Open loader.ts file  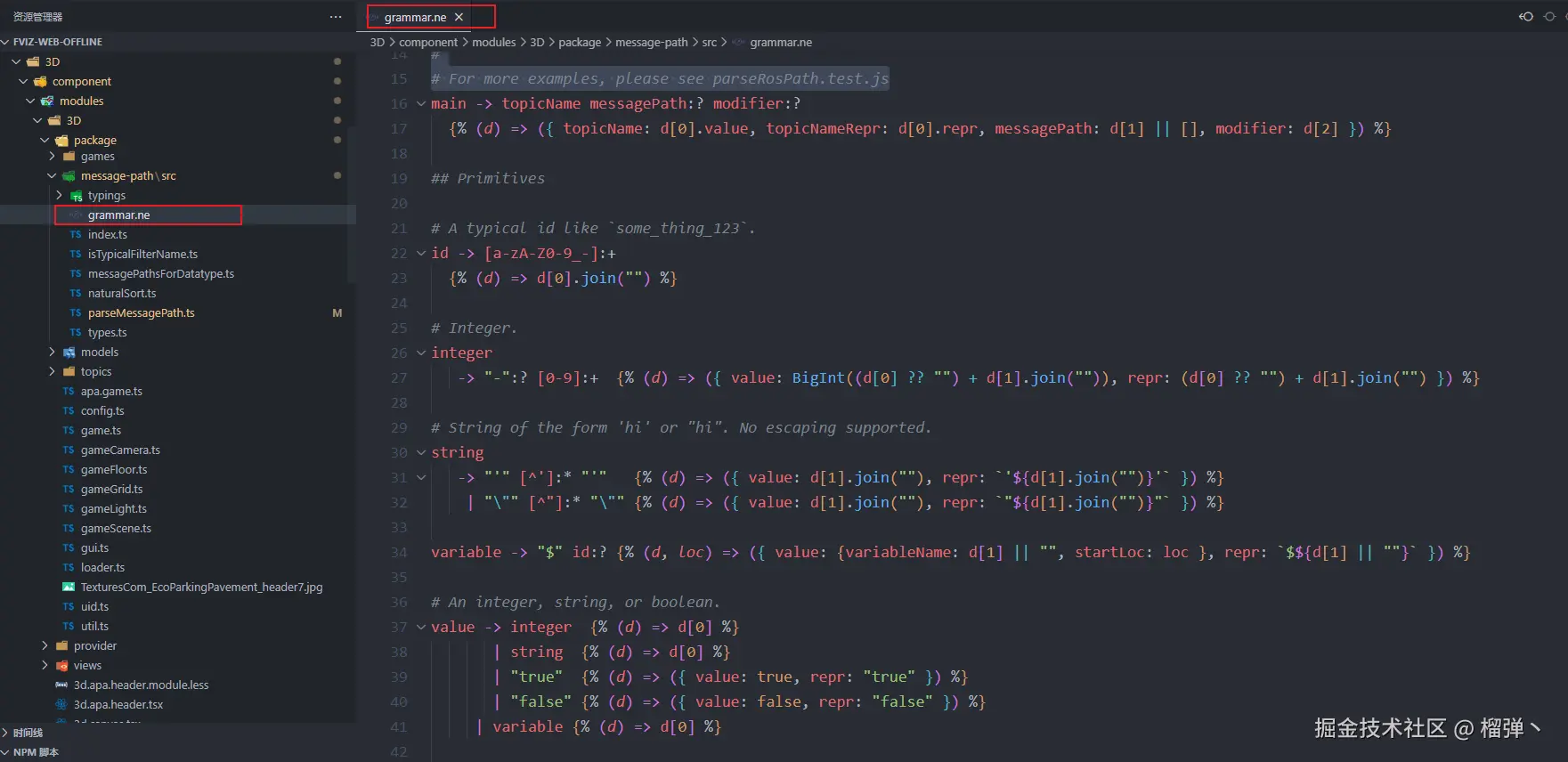[102, 567]
